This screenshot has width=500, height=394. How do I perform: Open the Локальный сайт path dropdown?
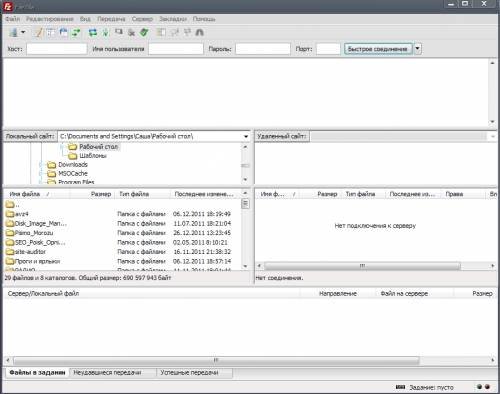pyautogui.click(x=246, y=136)
